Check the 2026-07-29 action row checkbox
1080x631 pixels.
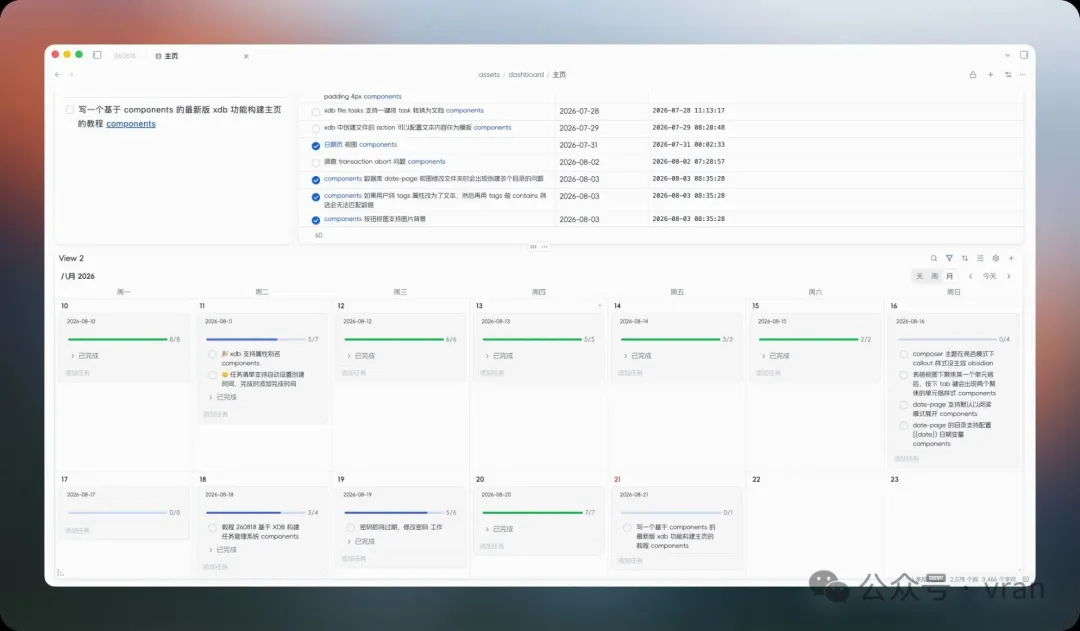click(x=315, y=129)
